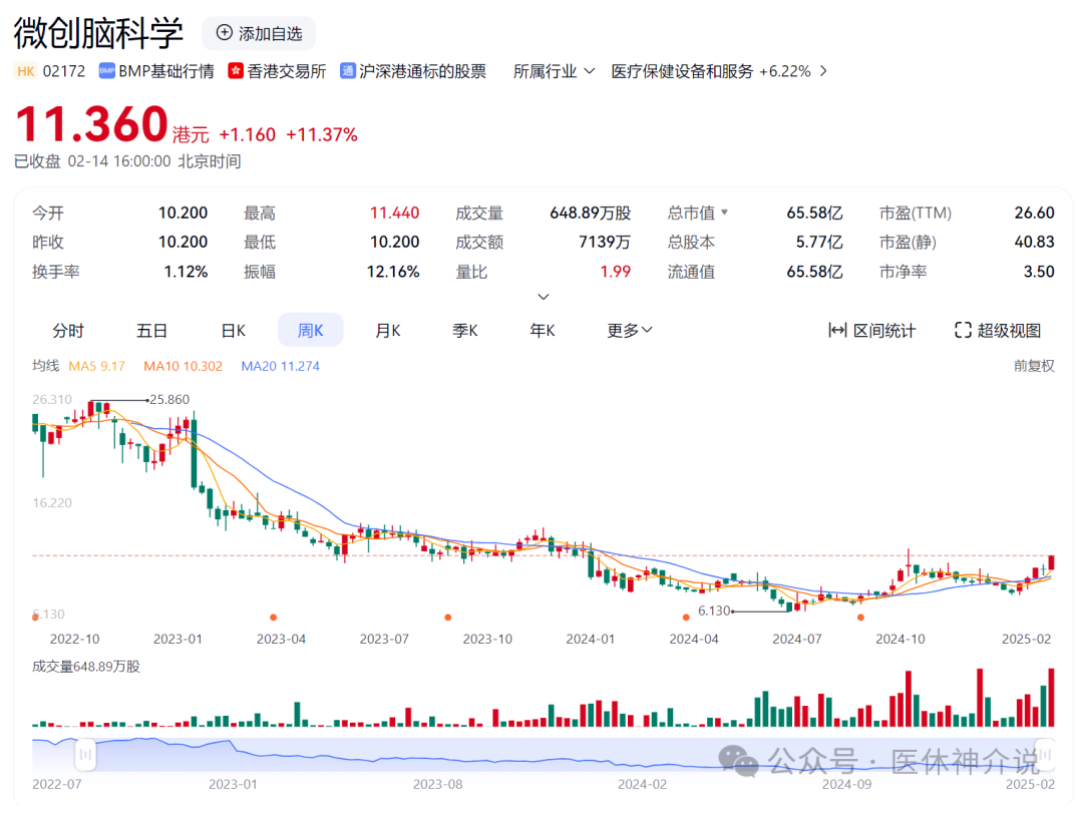Image resolution: width=1079 pixels, height=813 pixels.
Task: Click the MA10 10.302 indicator label
Action: tap(183, 366)
